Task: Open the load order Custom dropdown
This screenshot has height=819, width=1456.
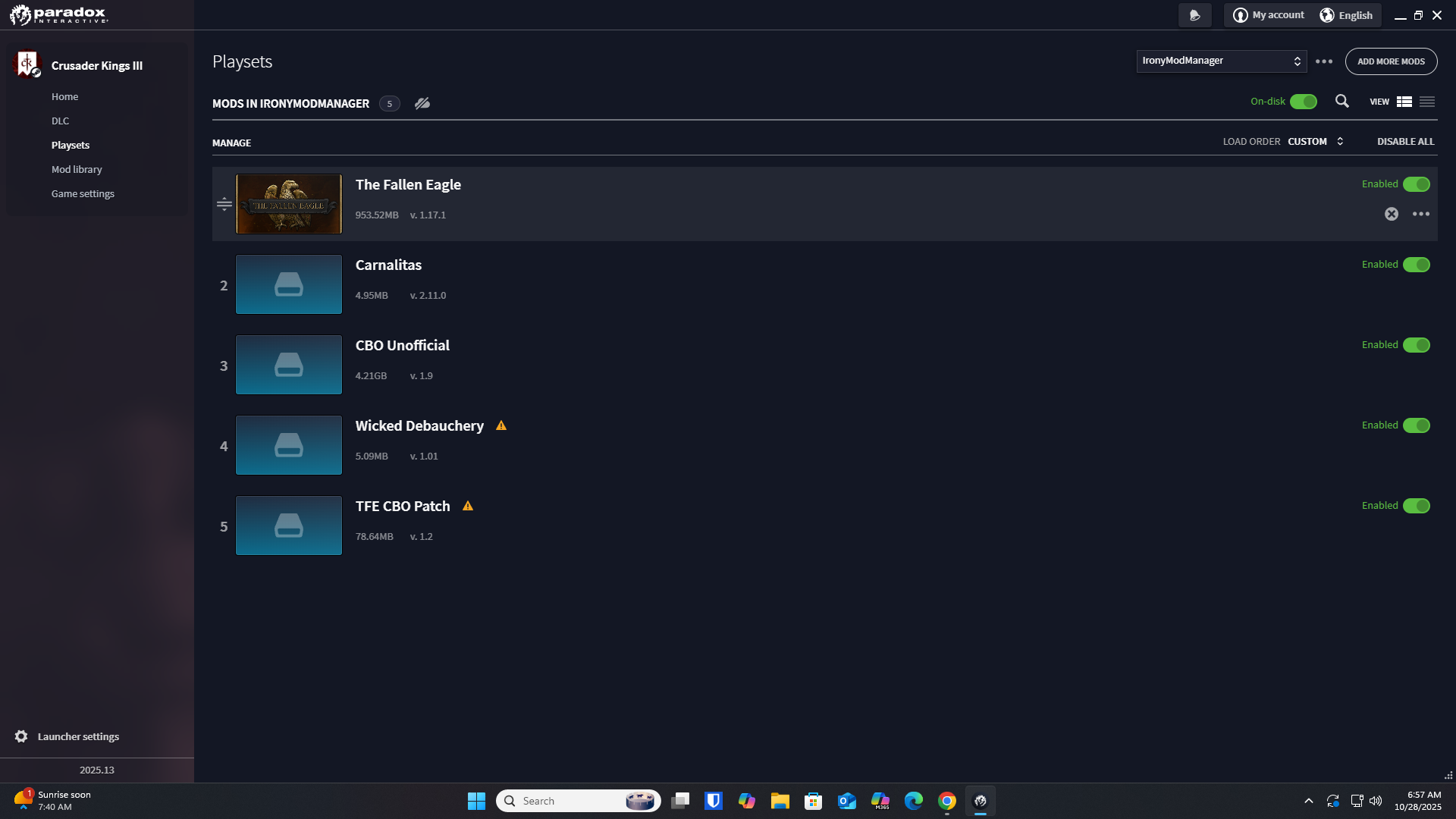Action: point(1316,142)
